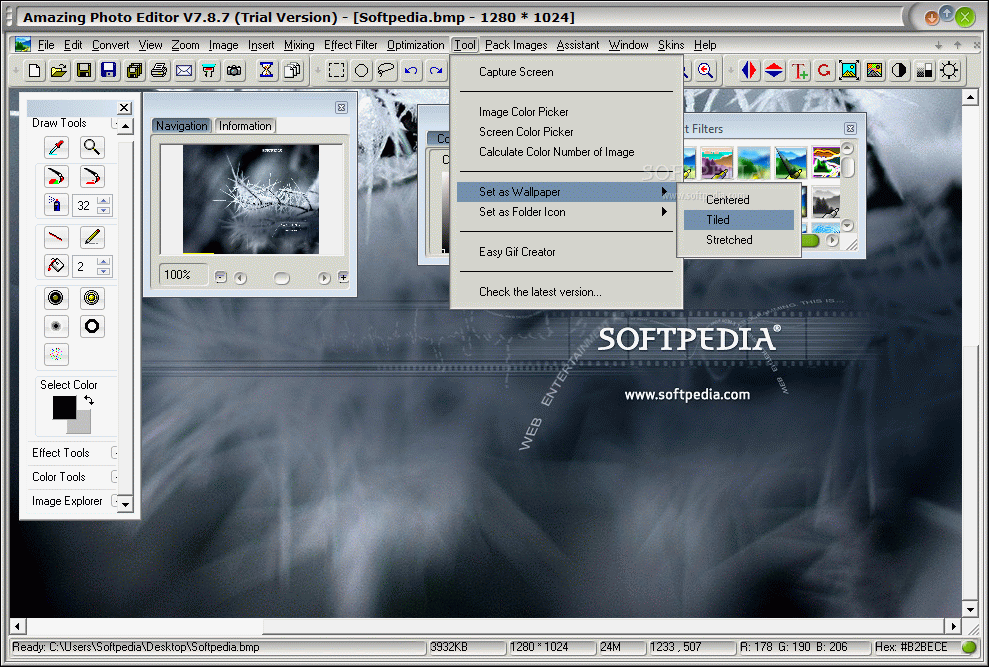Save all images with stacked floppies icon
Image resolution: width=989 pixels, height=667 pixels.
click(x=134, y=71)
